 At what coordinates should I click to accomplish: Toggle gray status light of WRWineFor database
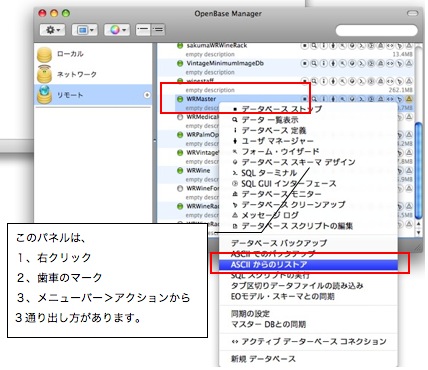point(180,188)
